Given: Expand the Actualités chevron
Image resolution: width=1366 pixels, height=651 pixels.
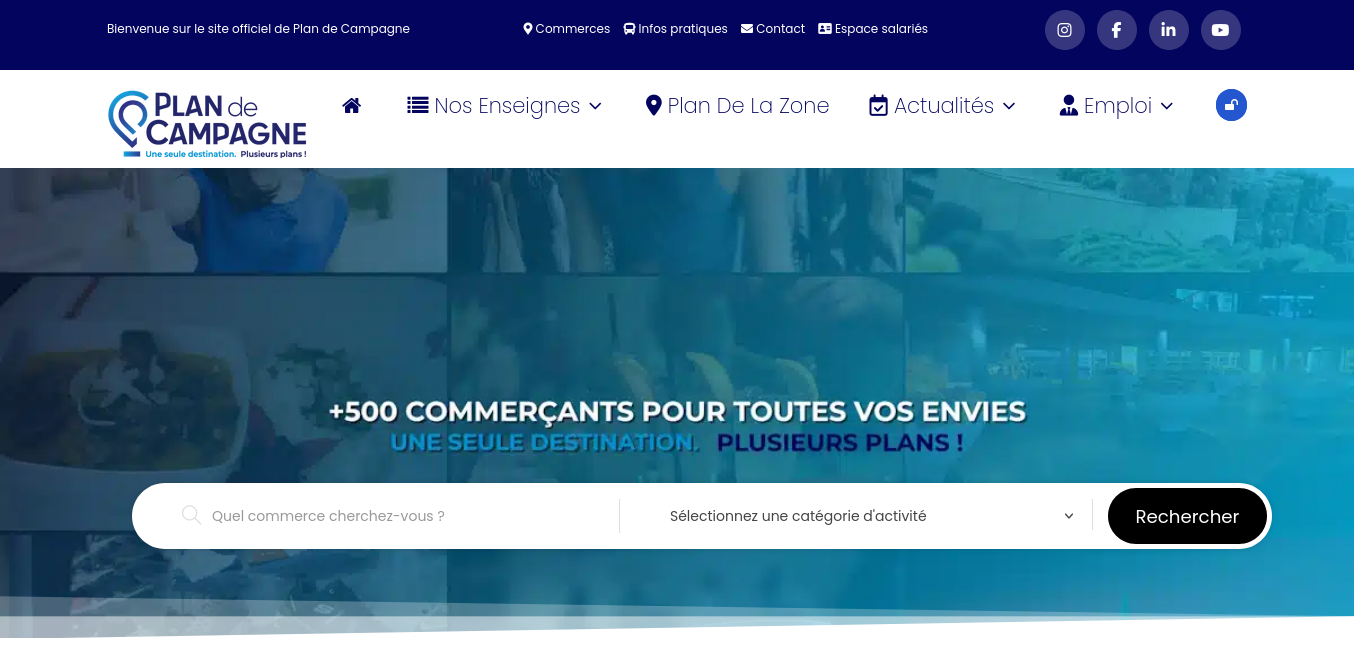Looking at the screenshot, I should [x=1009, y=106].
